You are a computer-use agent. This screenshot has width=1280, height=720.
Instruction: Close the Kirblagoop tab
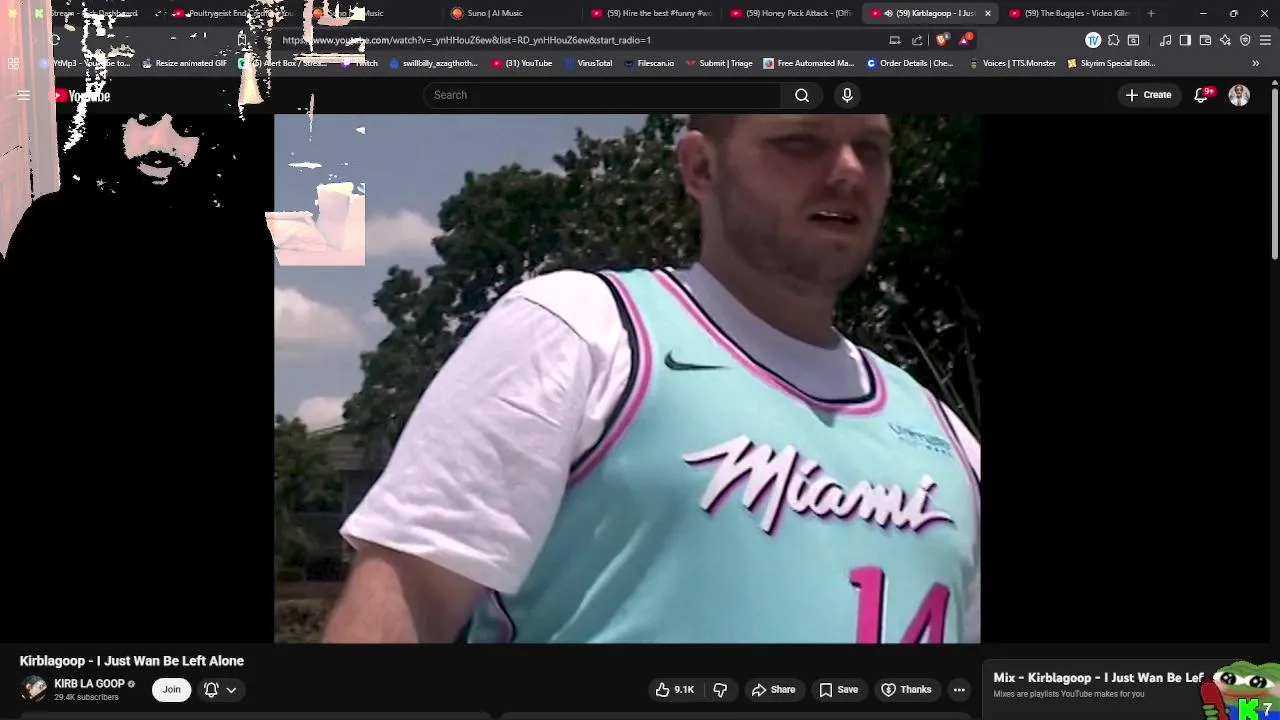coord(988,13)
